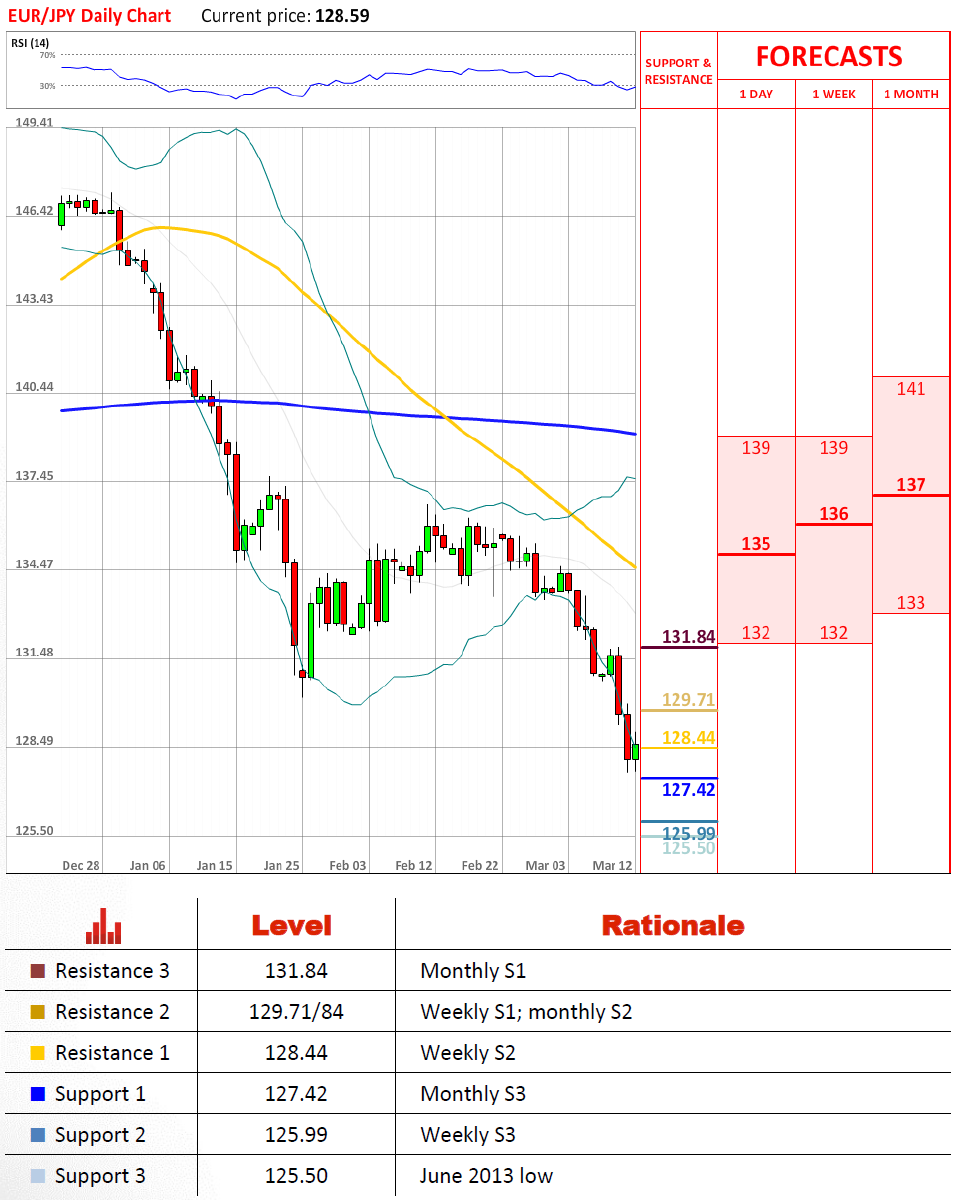This screenshot has height=1200, width=958.
Task: Select the 'EUR/JPY Daily Chart' title
Action: [x=89, y=15]
